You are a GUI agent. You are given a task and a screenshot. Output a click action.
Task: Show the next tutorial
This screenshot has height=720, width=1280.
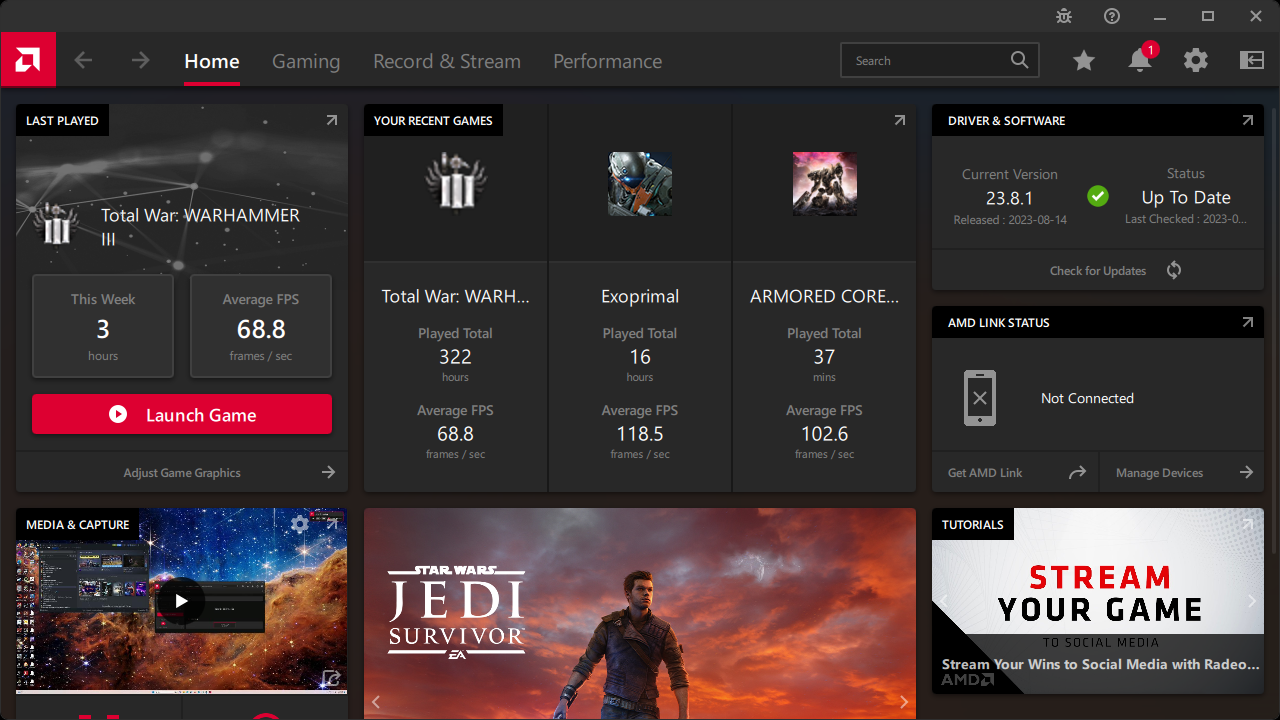[x=1252, y=601]
